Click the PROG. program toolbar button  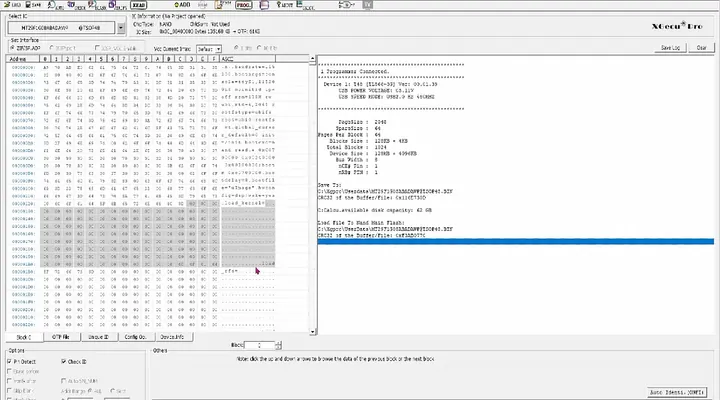[x=243, y=5]
